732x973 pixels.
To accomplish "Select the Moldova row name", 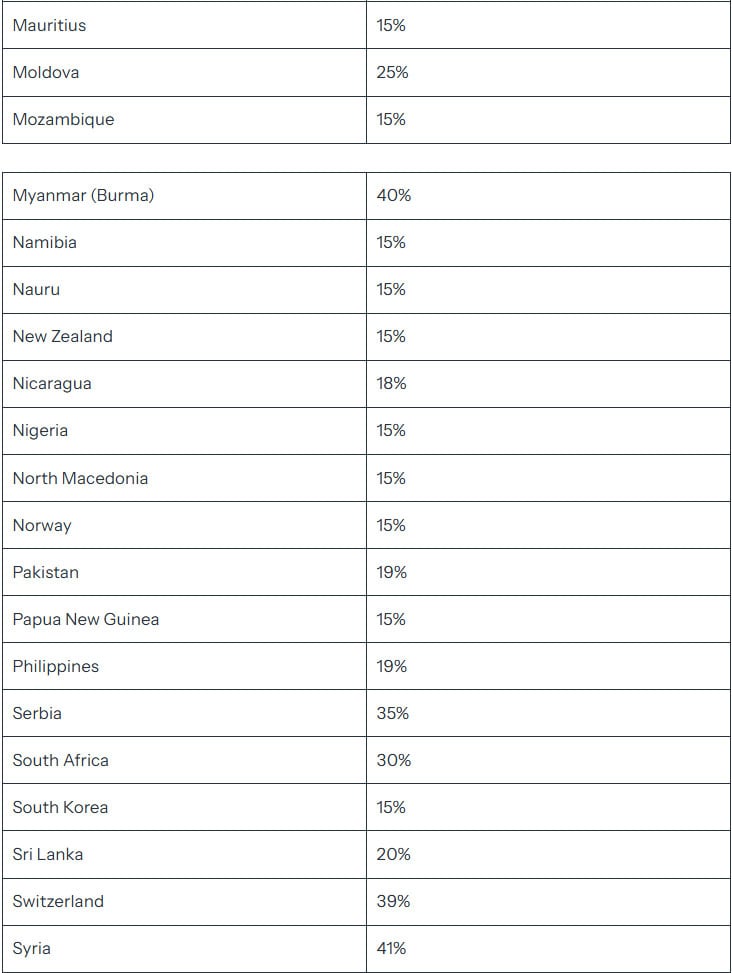I will [46, 72].
